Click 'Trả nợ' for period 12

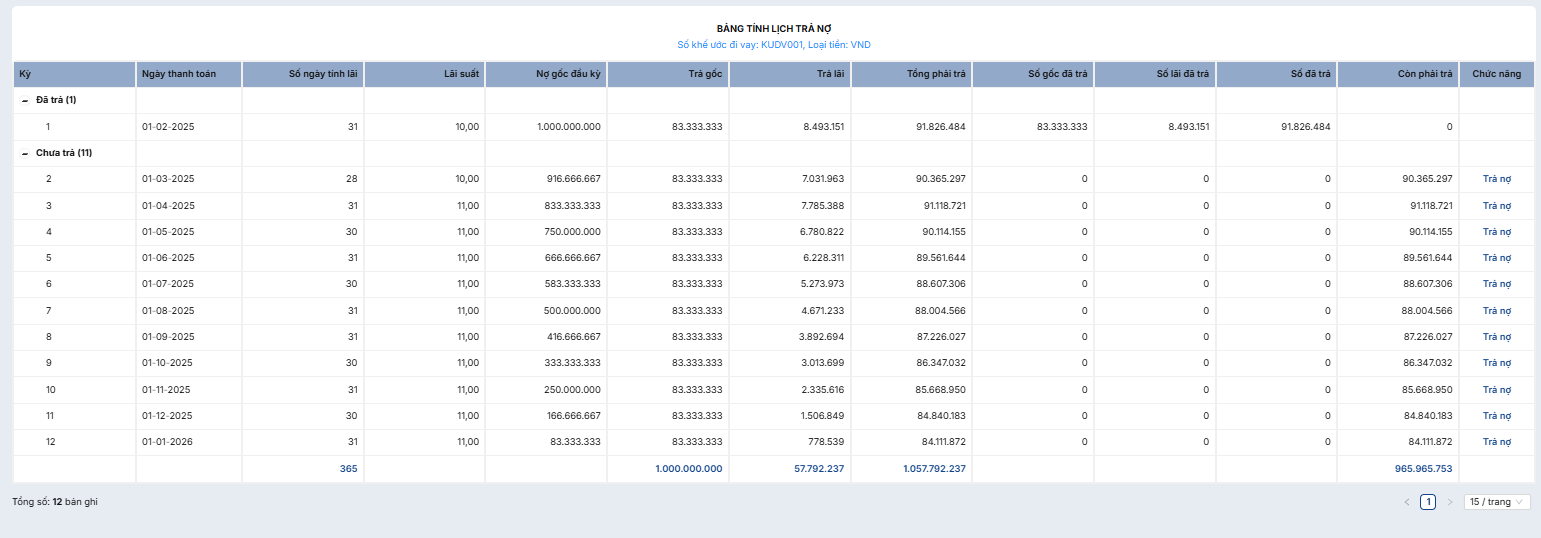coord(1496,442)
